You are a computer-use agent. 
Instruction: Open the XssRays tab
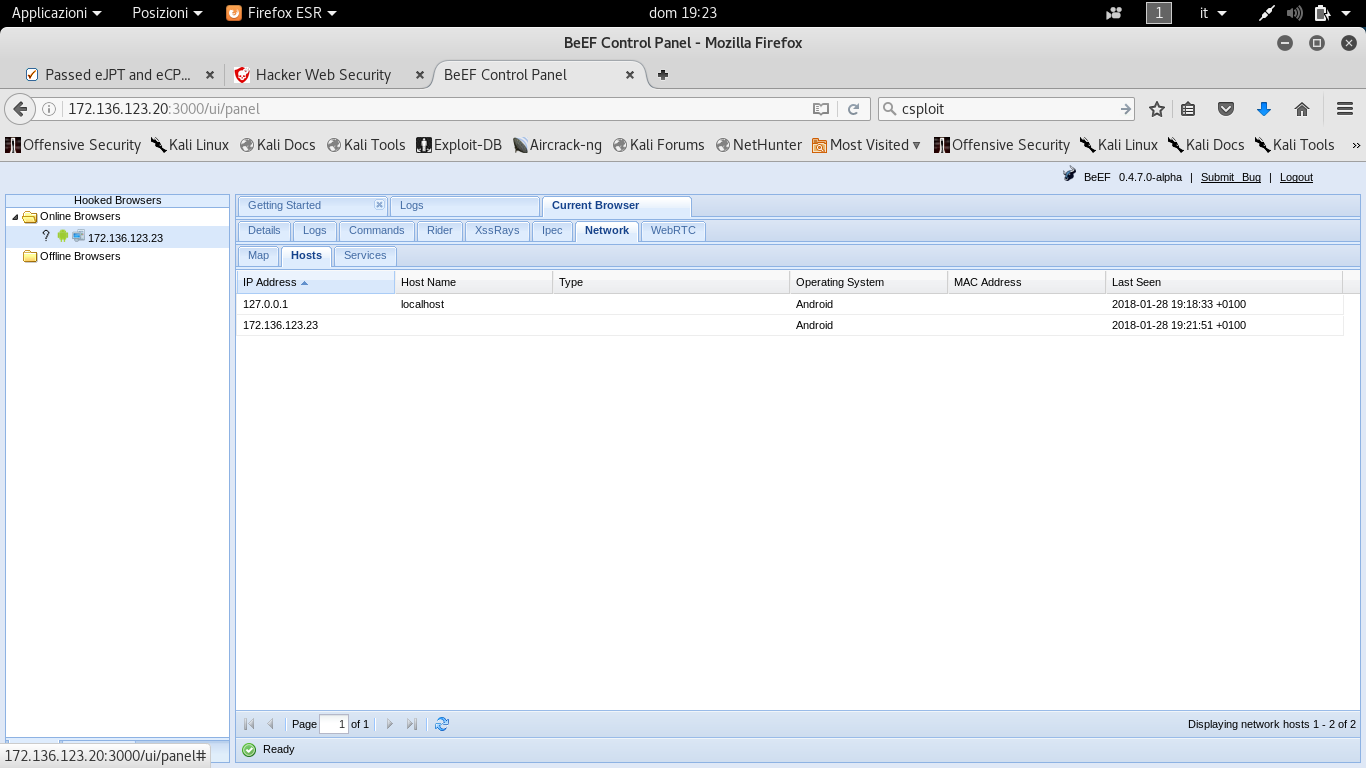[x=497, y=231]
